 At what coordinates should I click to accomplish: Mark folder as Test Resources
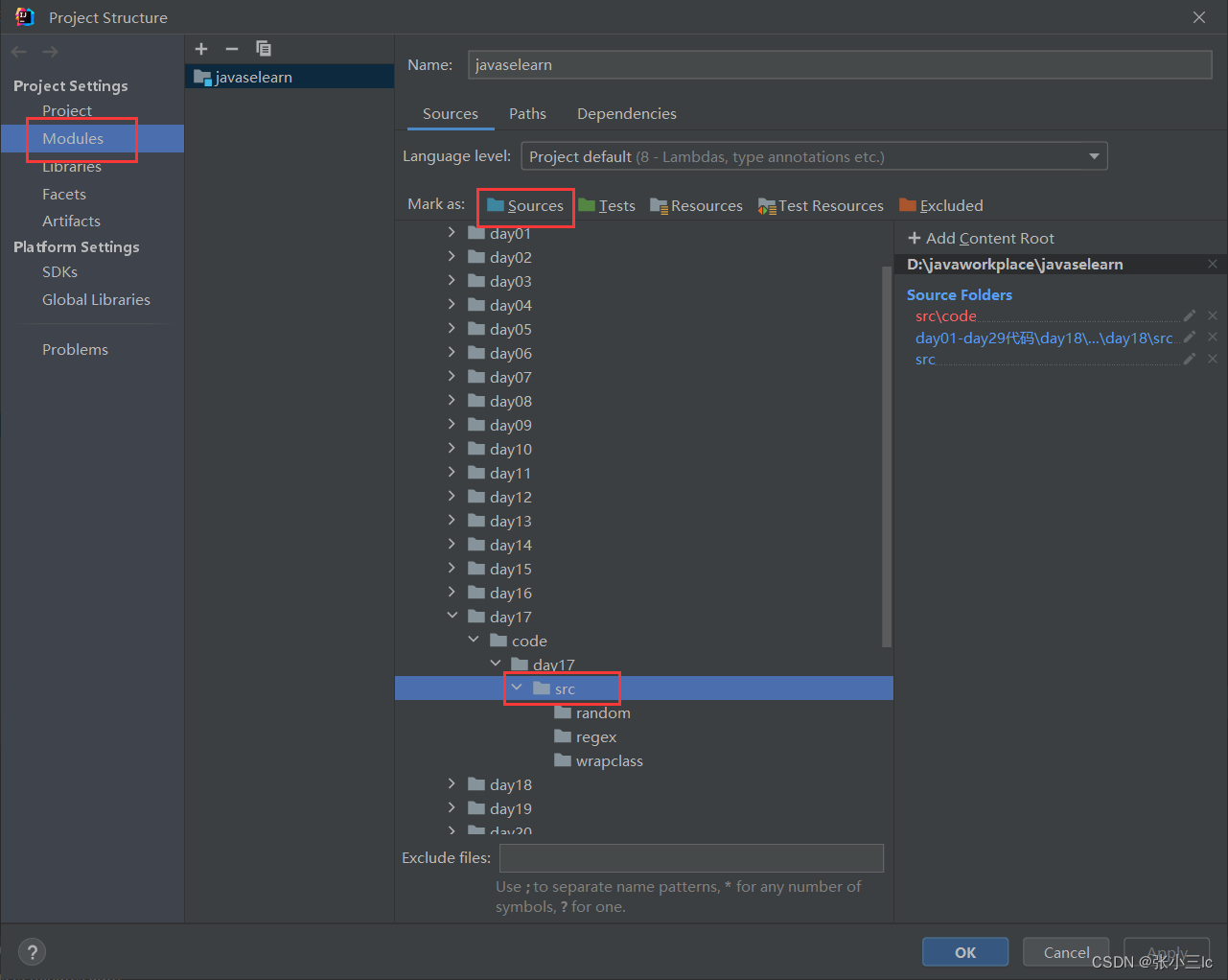(x=821, y=205)
